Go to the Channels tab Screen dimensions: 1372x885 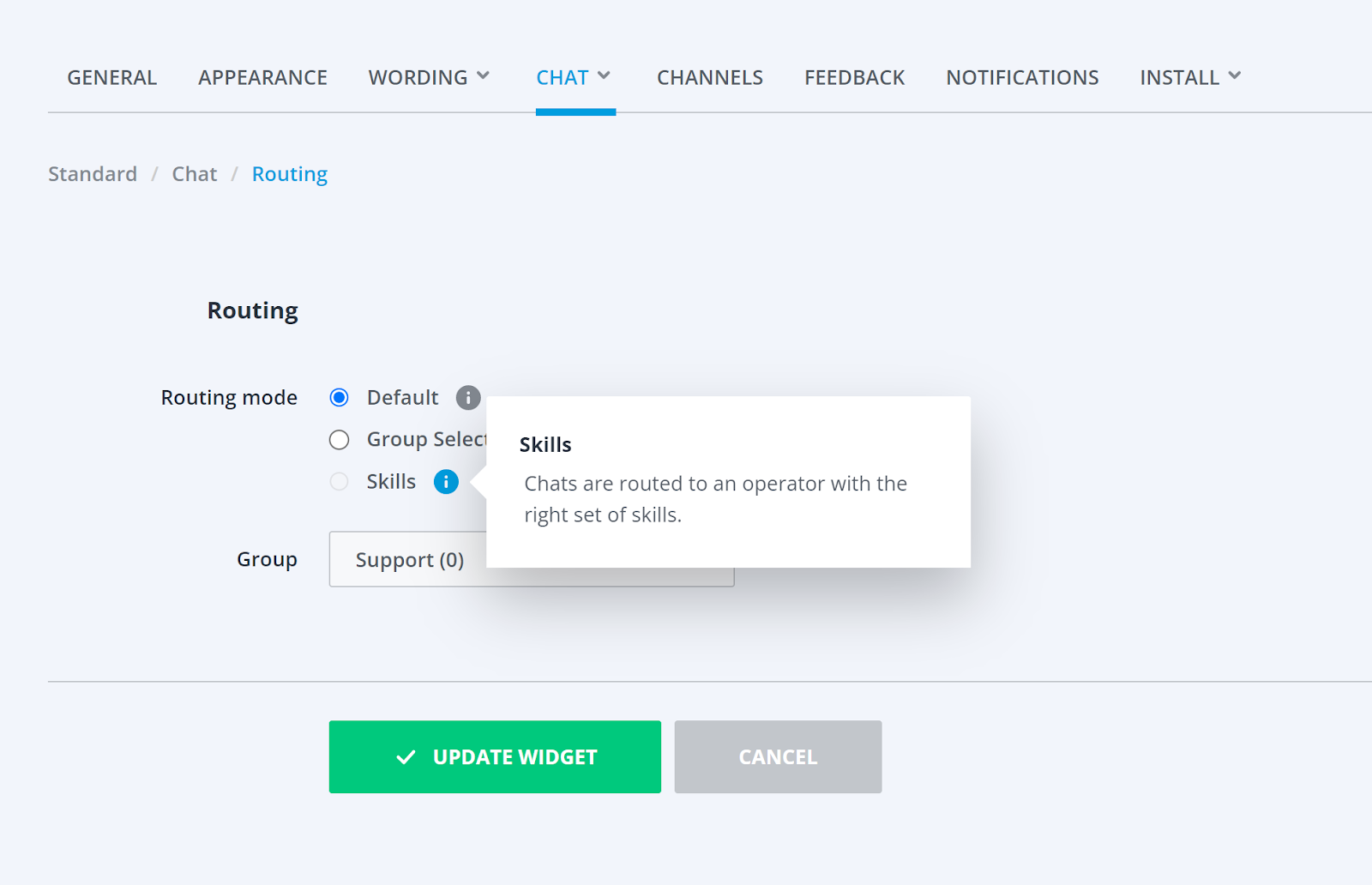click(710, 78)
